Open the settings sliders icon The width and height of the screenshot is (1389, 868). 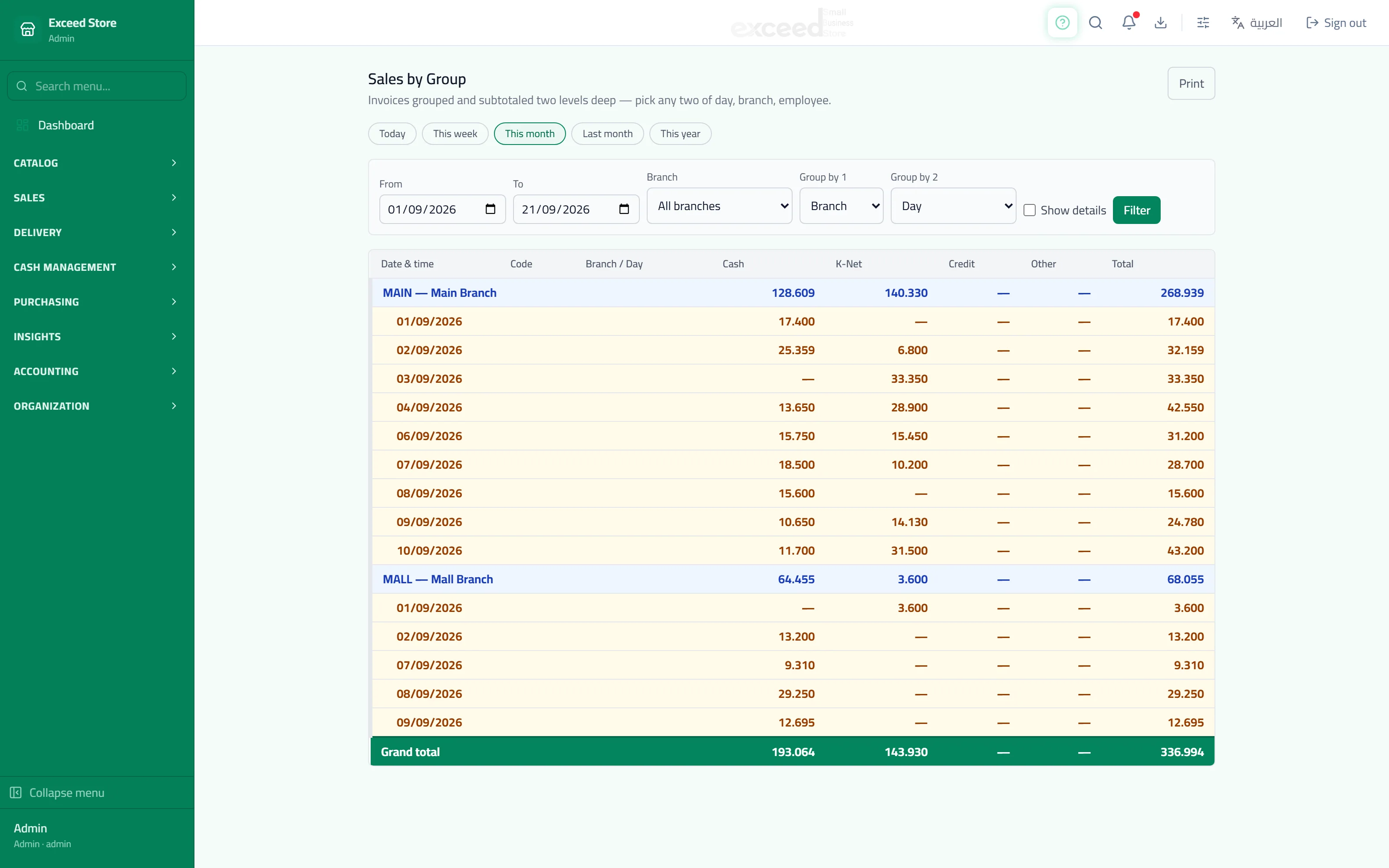tap(1203, 23)
